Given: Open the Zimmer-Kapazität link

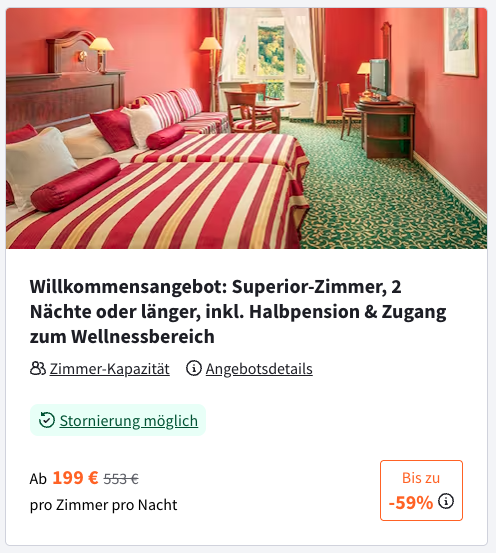Looking at the screenshot, I should [x=109, y=369].
